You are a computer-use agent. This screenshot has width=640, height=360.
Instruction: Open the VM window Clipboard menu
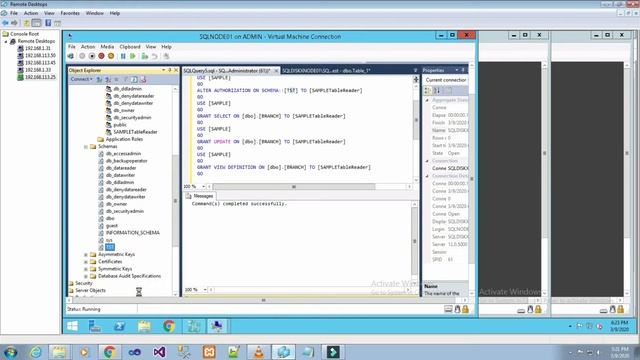(130, 47)
